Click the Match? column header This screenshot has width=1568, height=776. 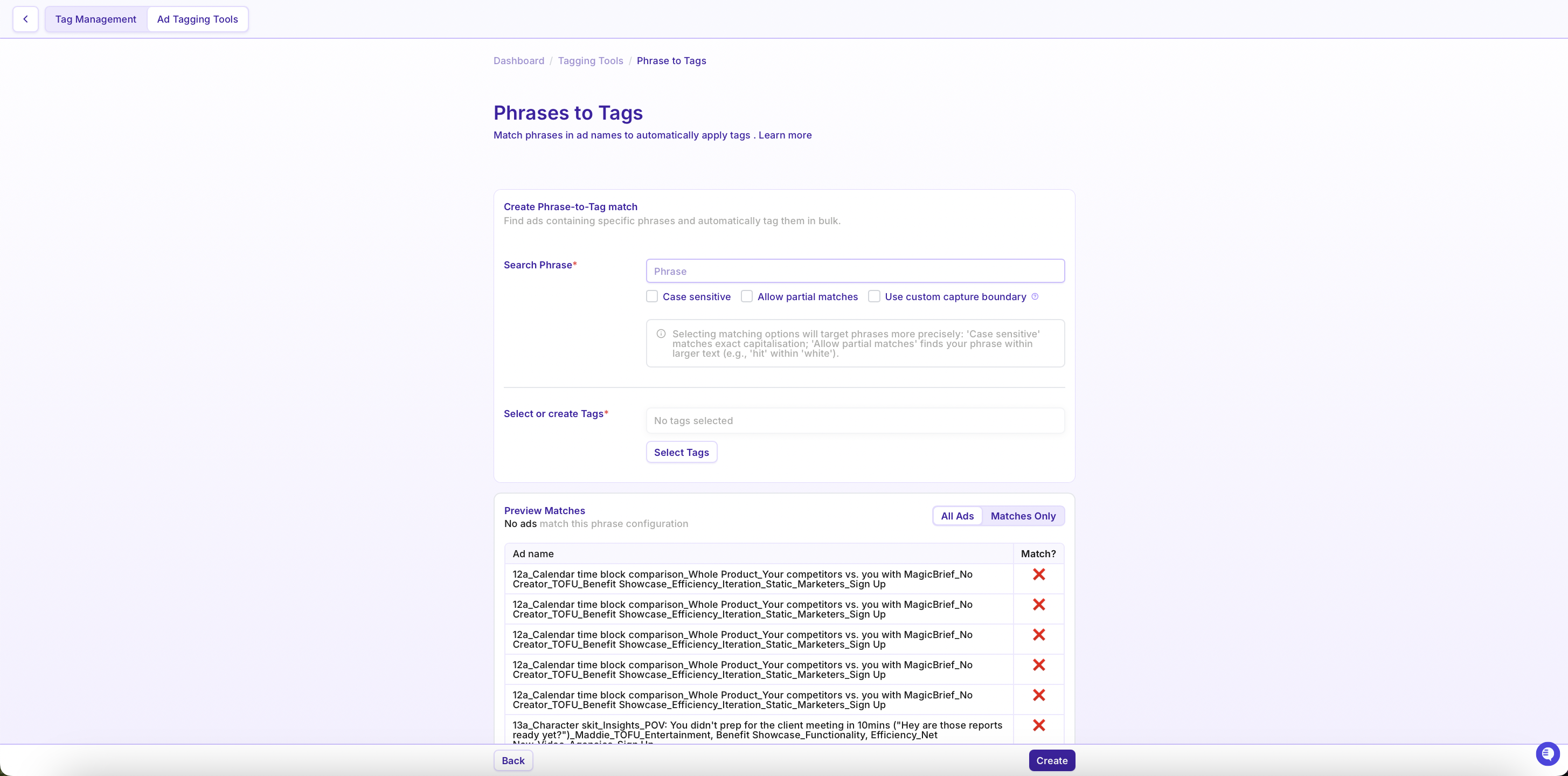pyautogui.click(x=1038, y=554)
